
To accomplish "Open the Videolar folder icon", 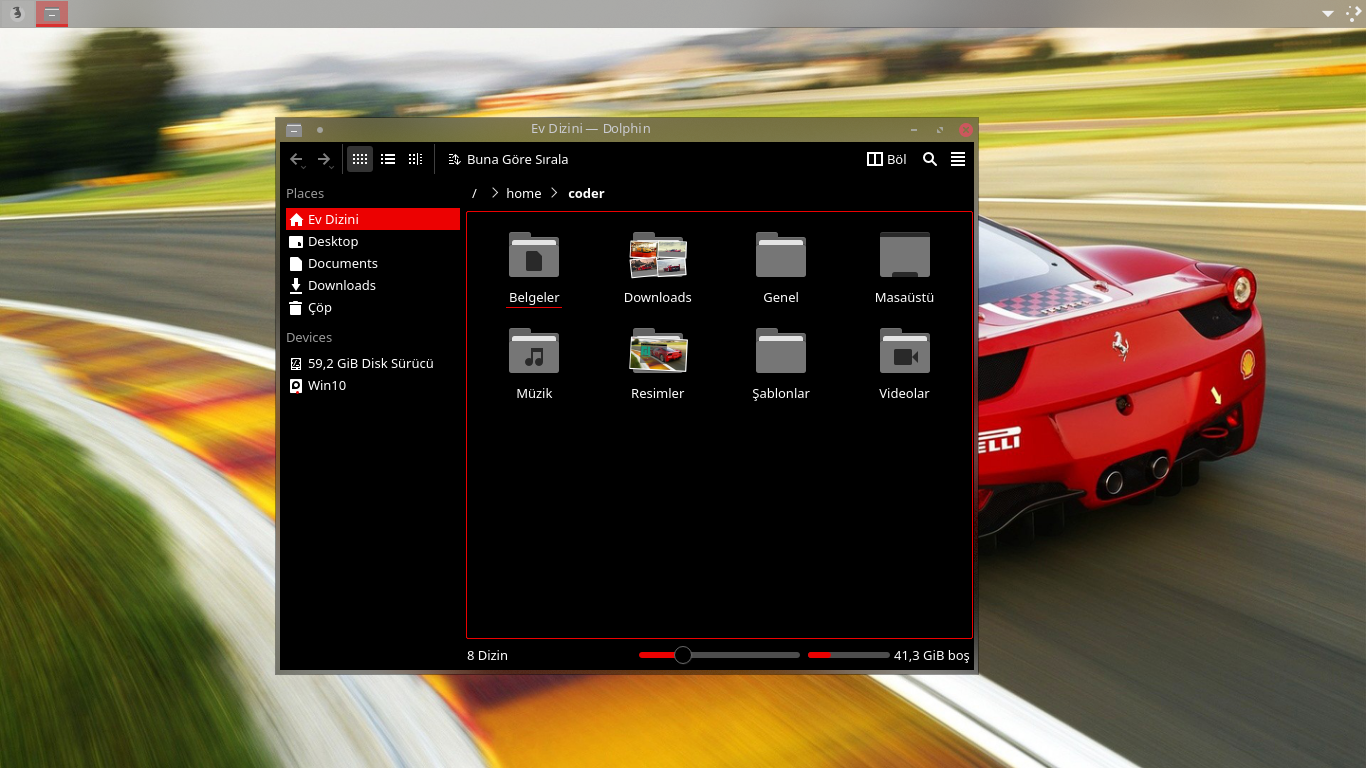I will pos(904,352).
